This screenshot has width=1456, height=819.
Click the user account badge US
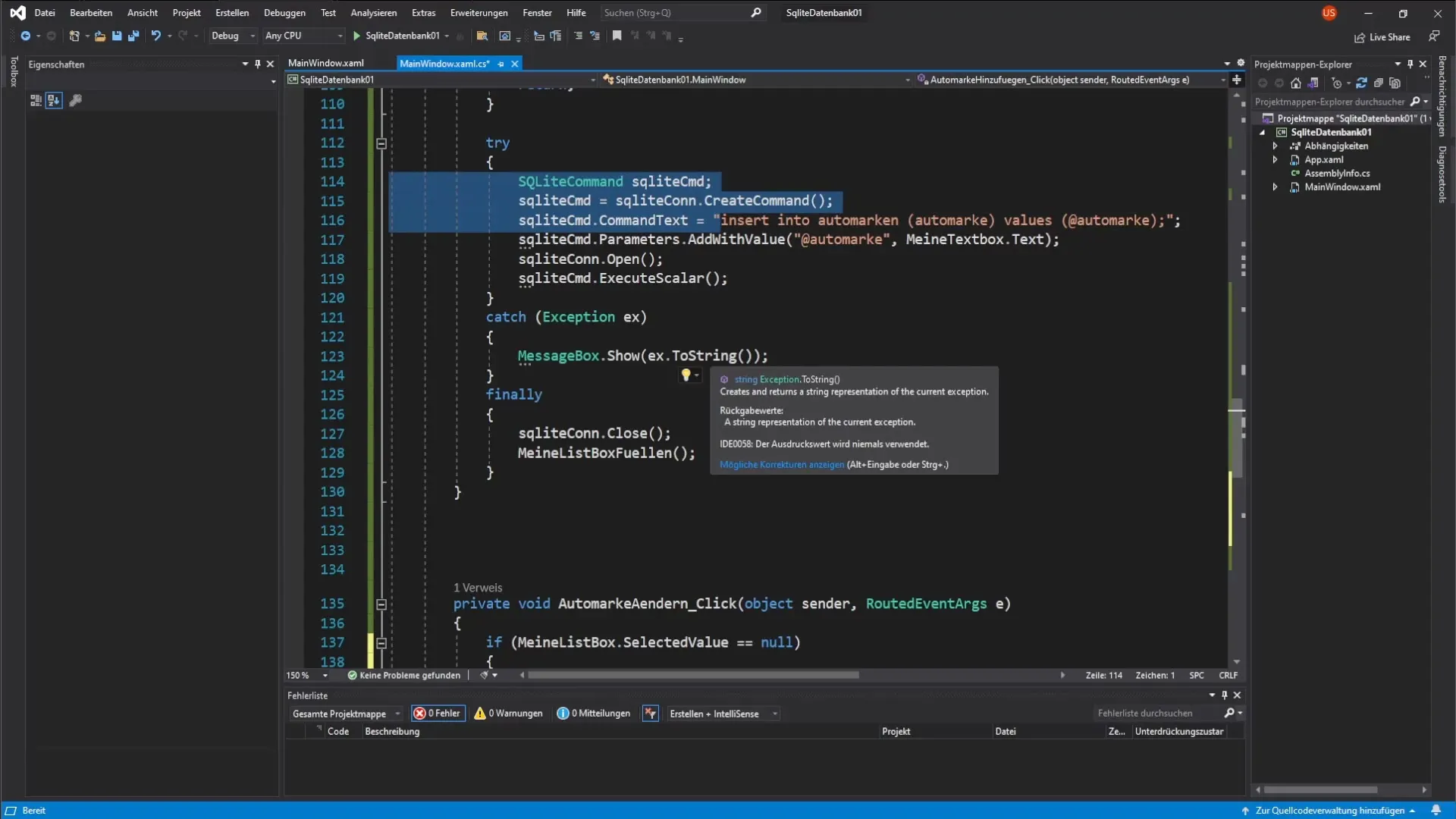tap(1329, 13)
